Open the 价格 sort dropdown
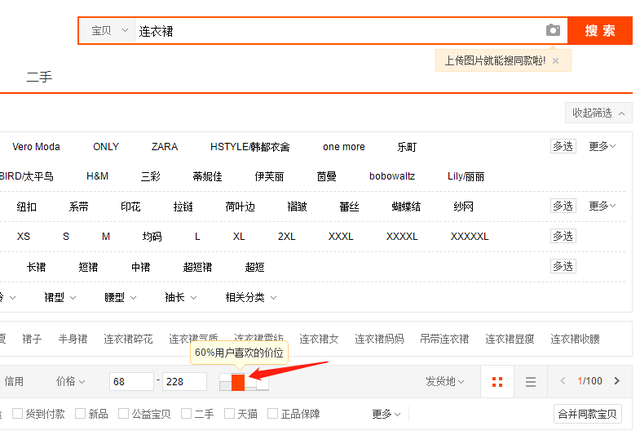The height and width of the screenshot is (444, 640). [70, 381]
